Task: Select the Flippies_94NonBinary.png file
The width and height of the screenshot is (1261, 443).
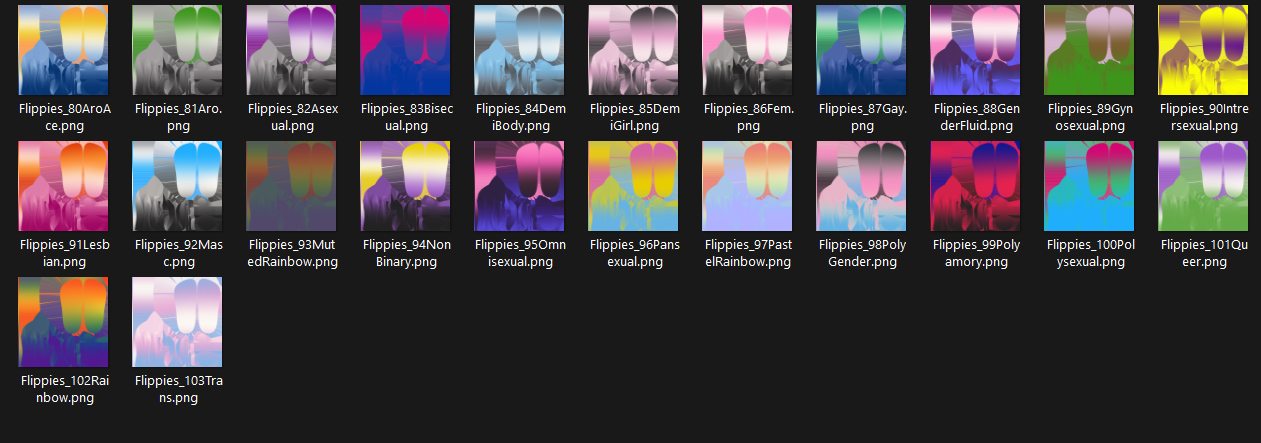Action: tap(406, 186)
